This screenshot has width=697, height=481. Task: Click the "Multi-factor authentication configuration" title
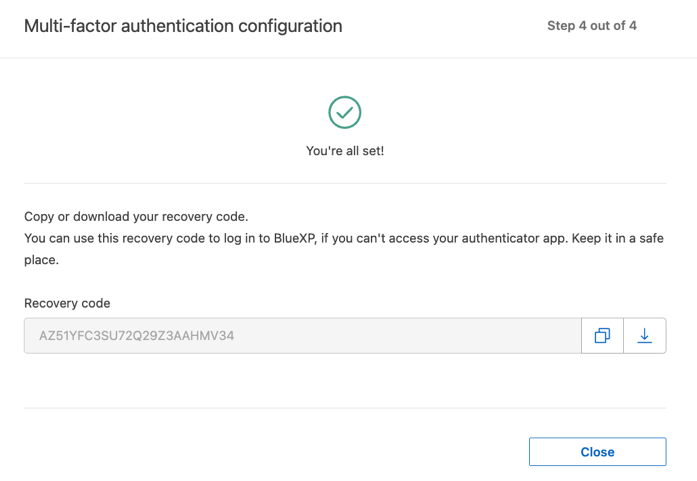183,26
